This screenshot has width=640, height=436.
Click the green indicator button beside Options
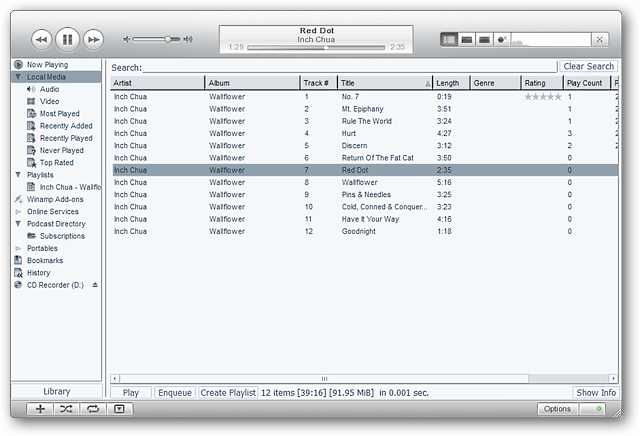click(592, 409)
